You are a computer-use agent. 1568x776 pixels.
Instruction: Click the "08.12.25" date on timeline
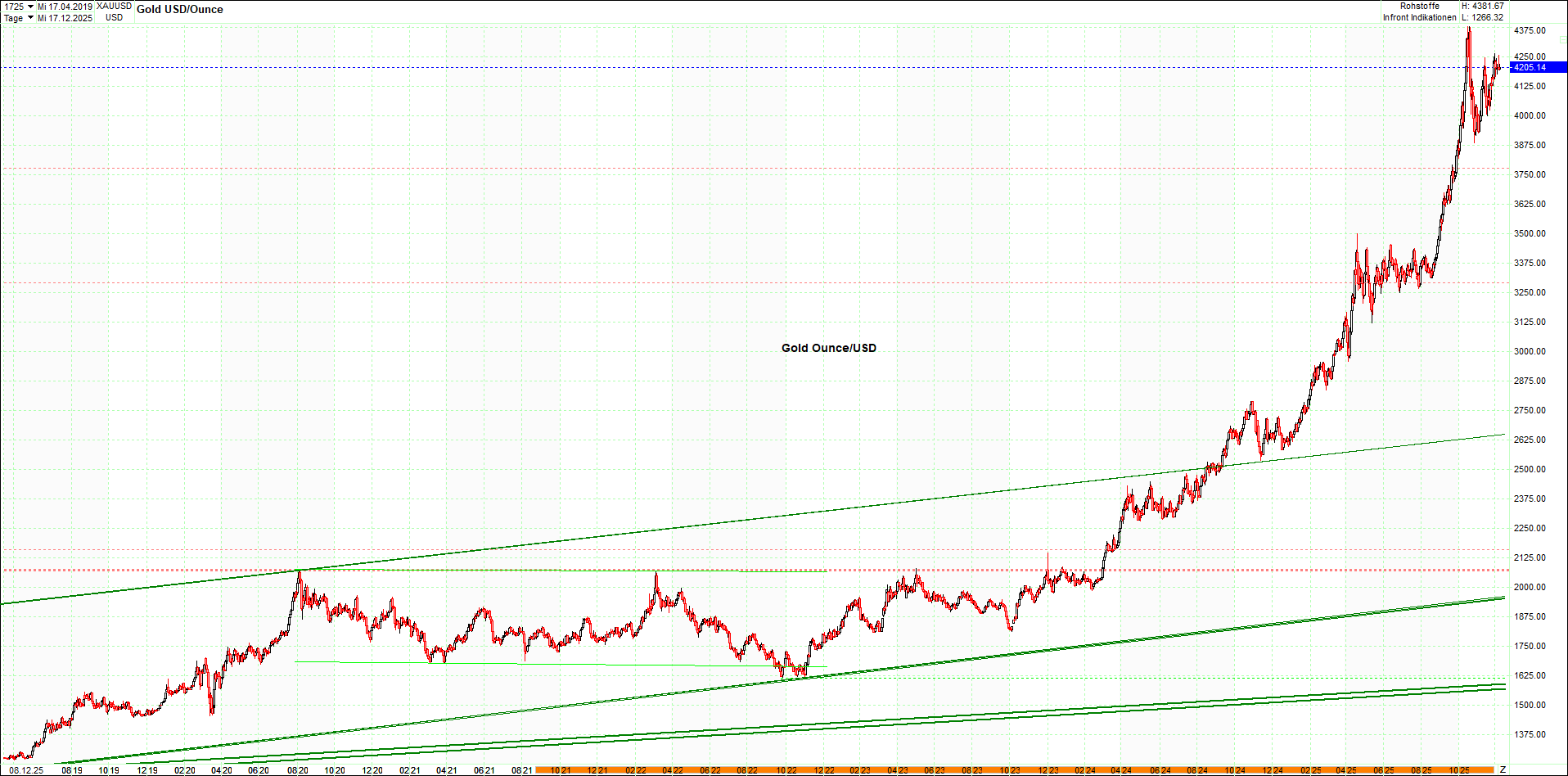tap(26, 769)
